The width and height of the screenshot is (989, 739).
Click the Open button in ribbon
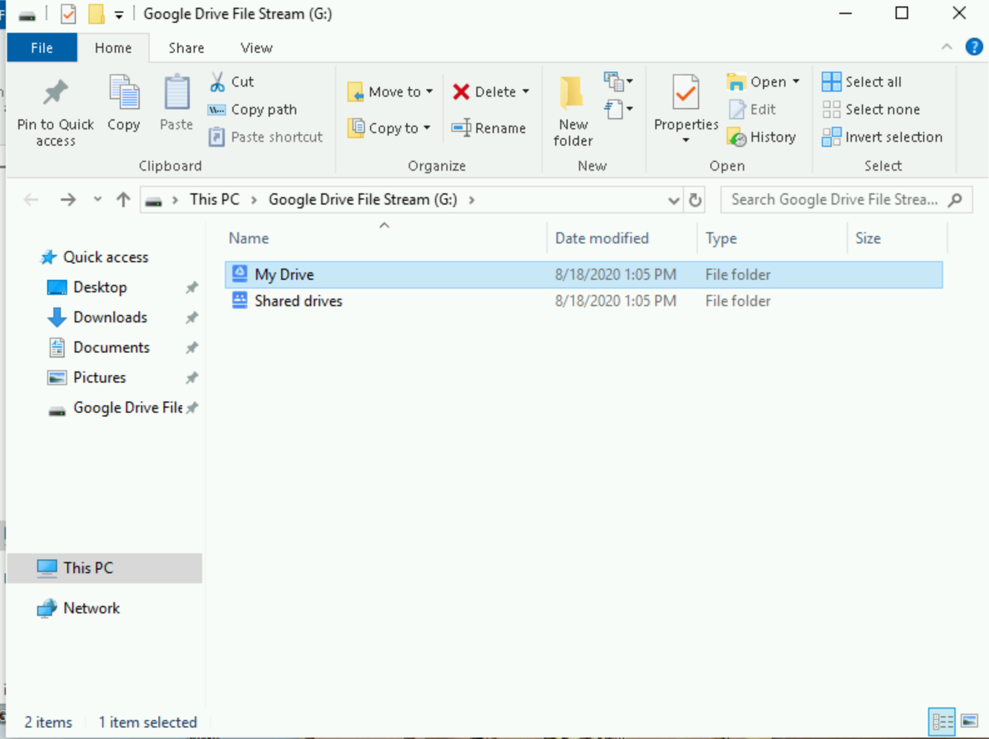(756, 82)
